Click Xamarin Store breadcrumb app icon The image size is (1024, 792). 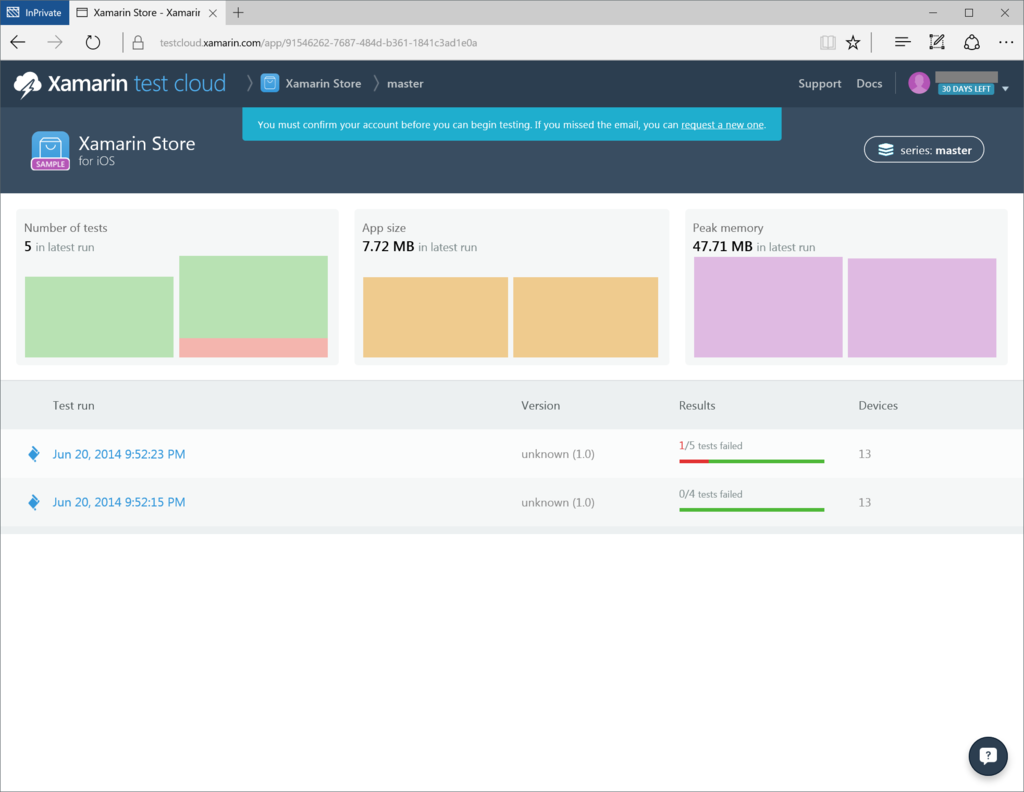pos(270,83)
